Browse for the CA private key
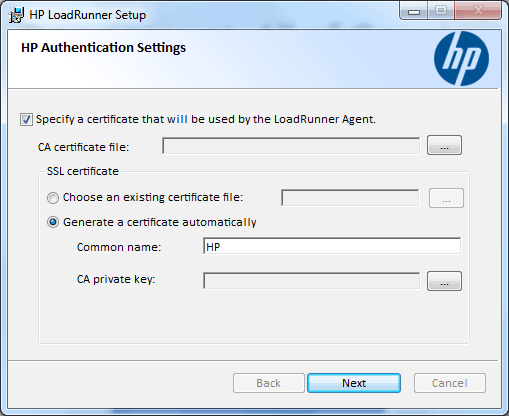 [x=444, y=281]
